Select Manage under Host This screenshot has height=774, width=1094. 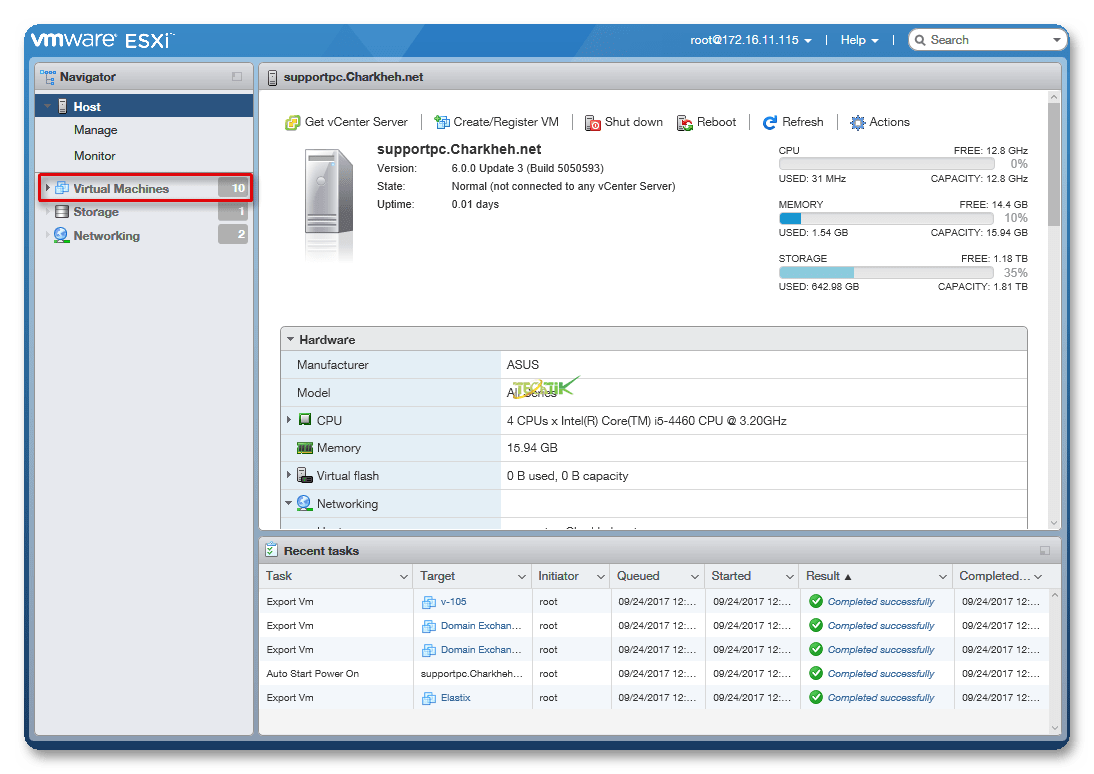coord(96,130)
